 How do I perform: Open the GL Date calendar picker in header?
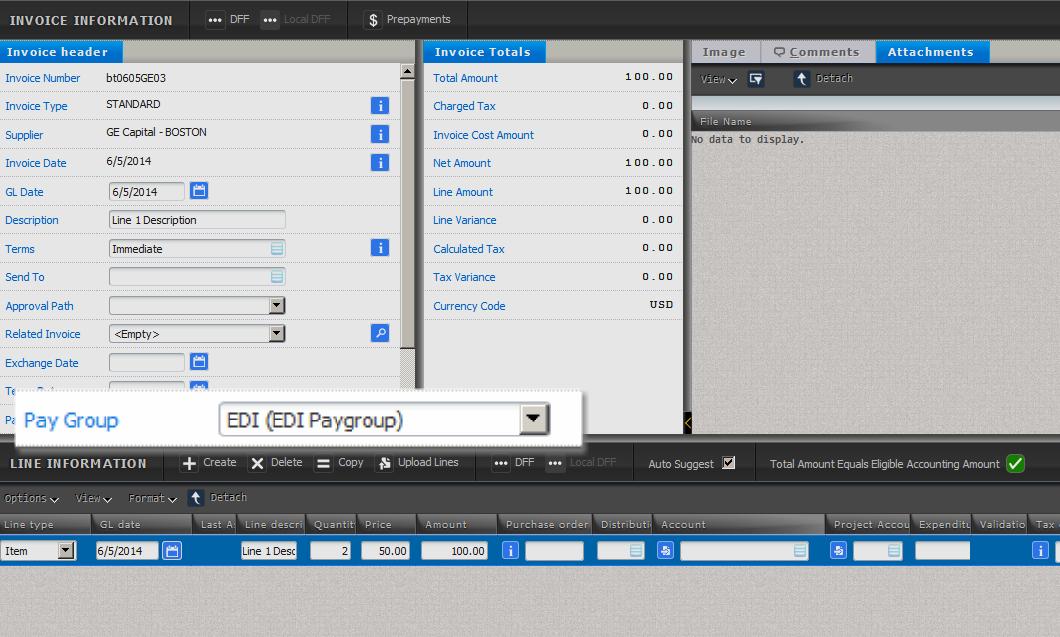198,191
